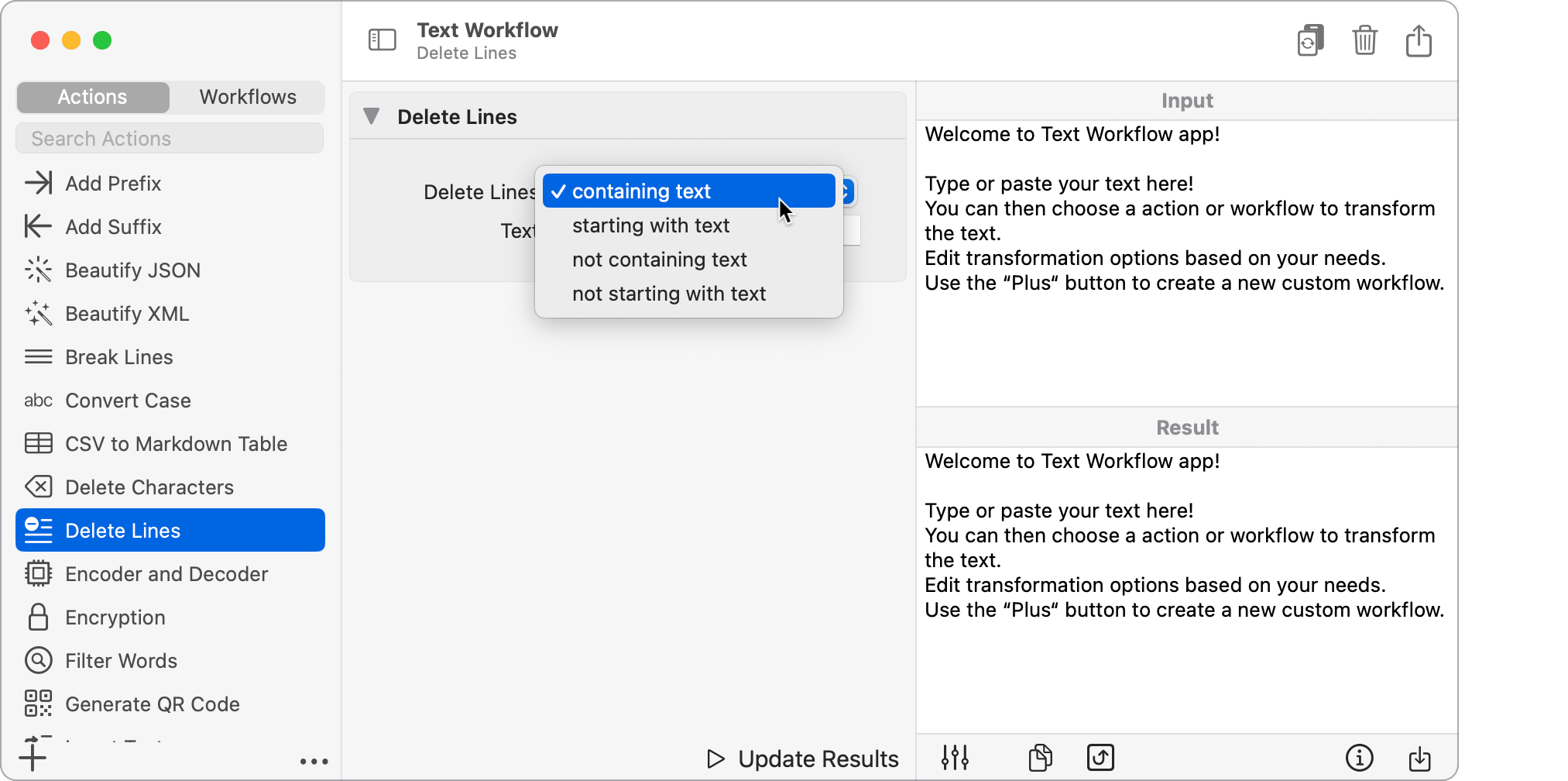This screenshot has height=781, width=1568.
Task: Choose 'not starting with text' option
Action: 689,294
